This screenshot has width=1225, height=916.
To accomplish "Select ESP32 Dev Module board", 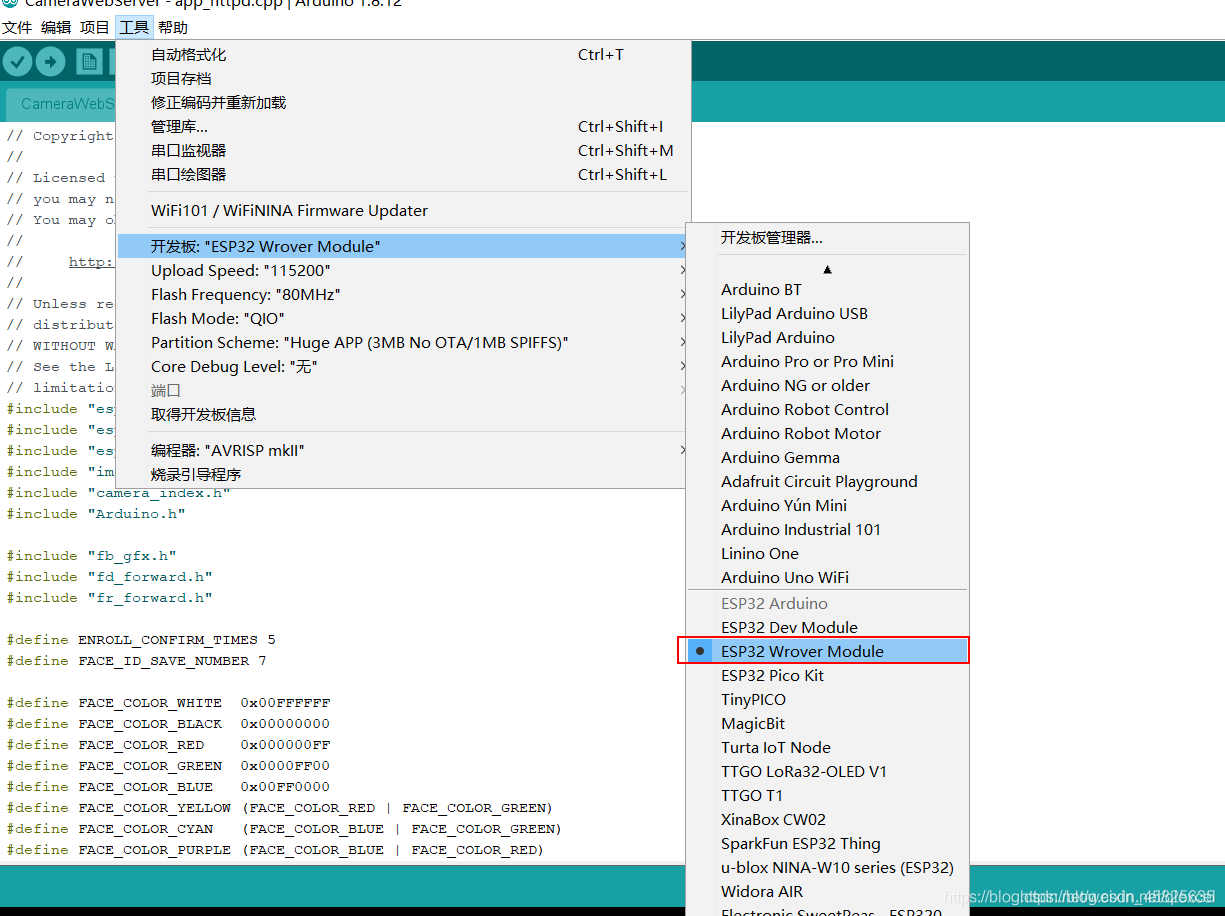I will [827, 628].
